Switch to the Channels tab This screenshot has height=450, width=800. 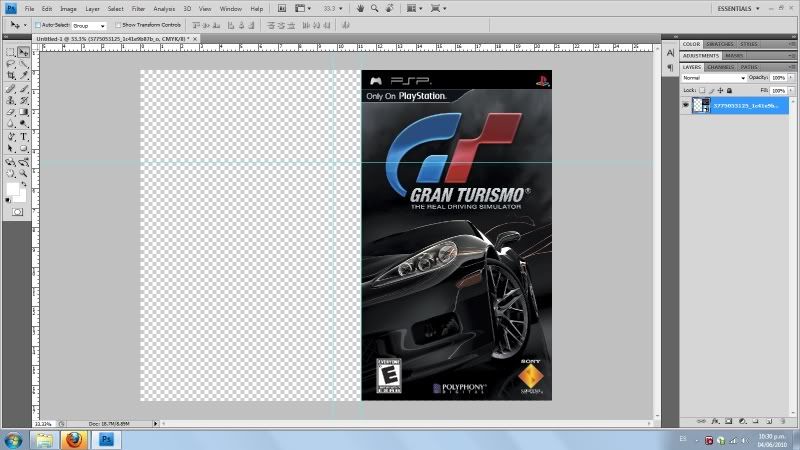(720, 67)
